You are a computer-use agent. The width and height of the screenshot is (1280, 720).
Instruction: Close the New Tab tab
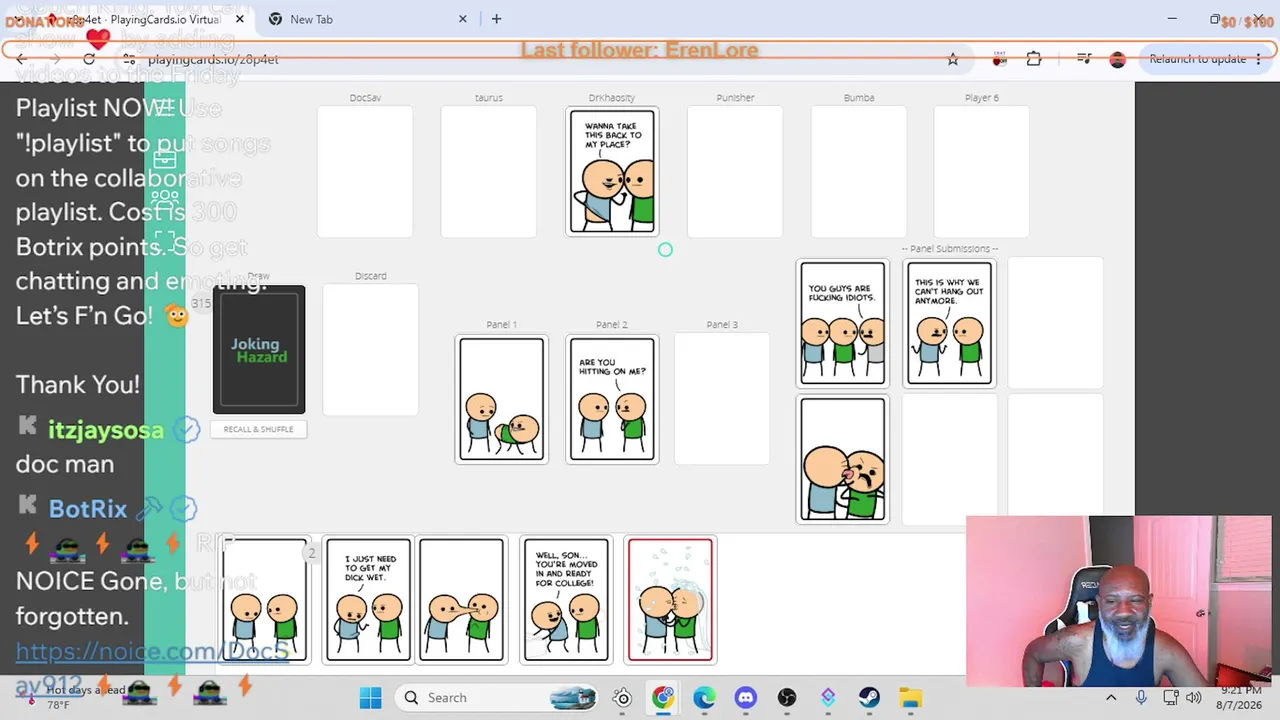point(463,19)
